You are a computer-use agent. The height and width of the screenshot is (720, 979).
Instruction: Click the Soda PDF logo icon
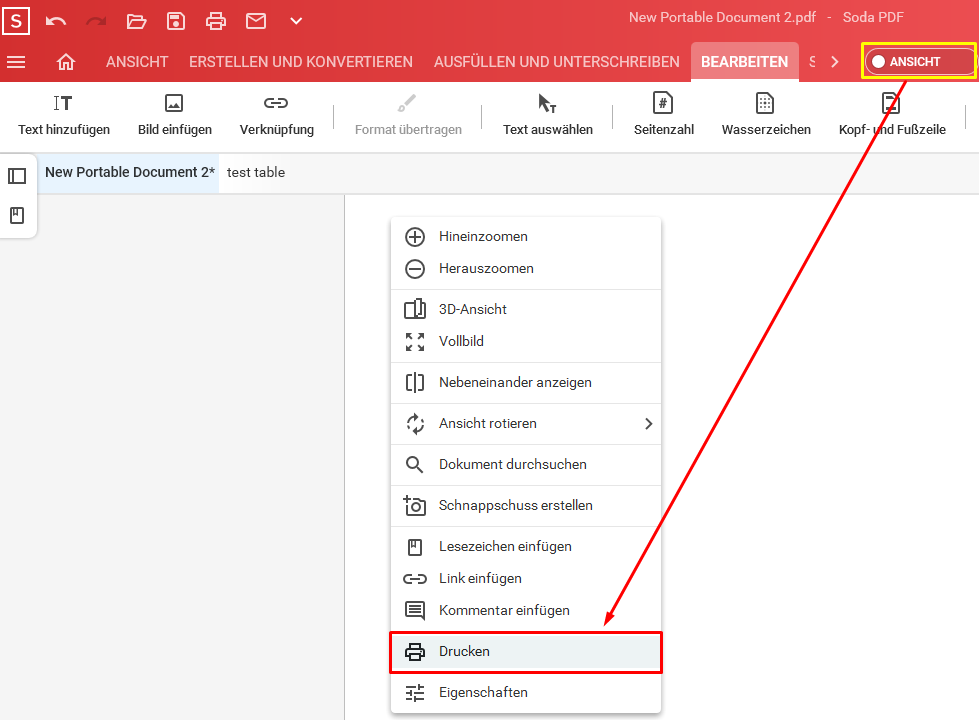[x=16, y=21]
